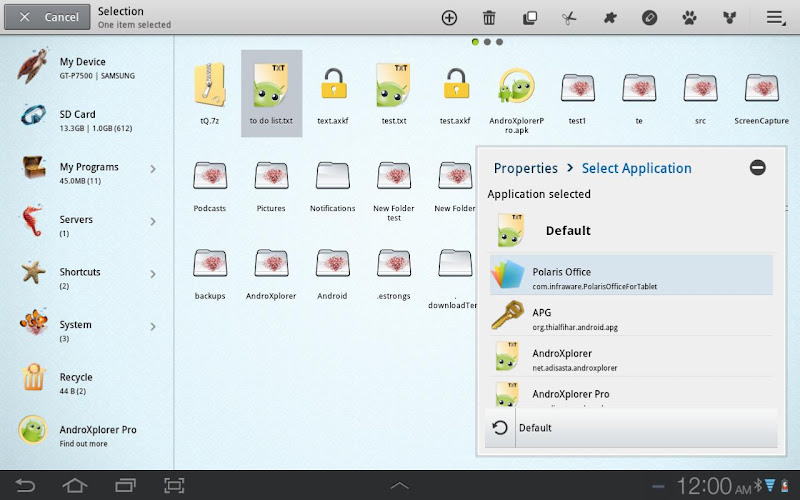Open the Notifications folder
Image resolution: width=800 pixels, height=500 pixels.
click(x=333, y=186)
